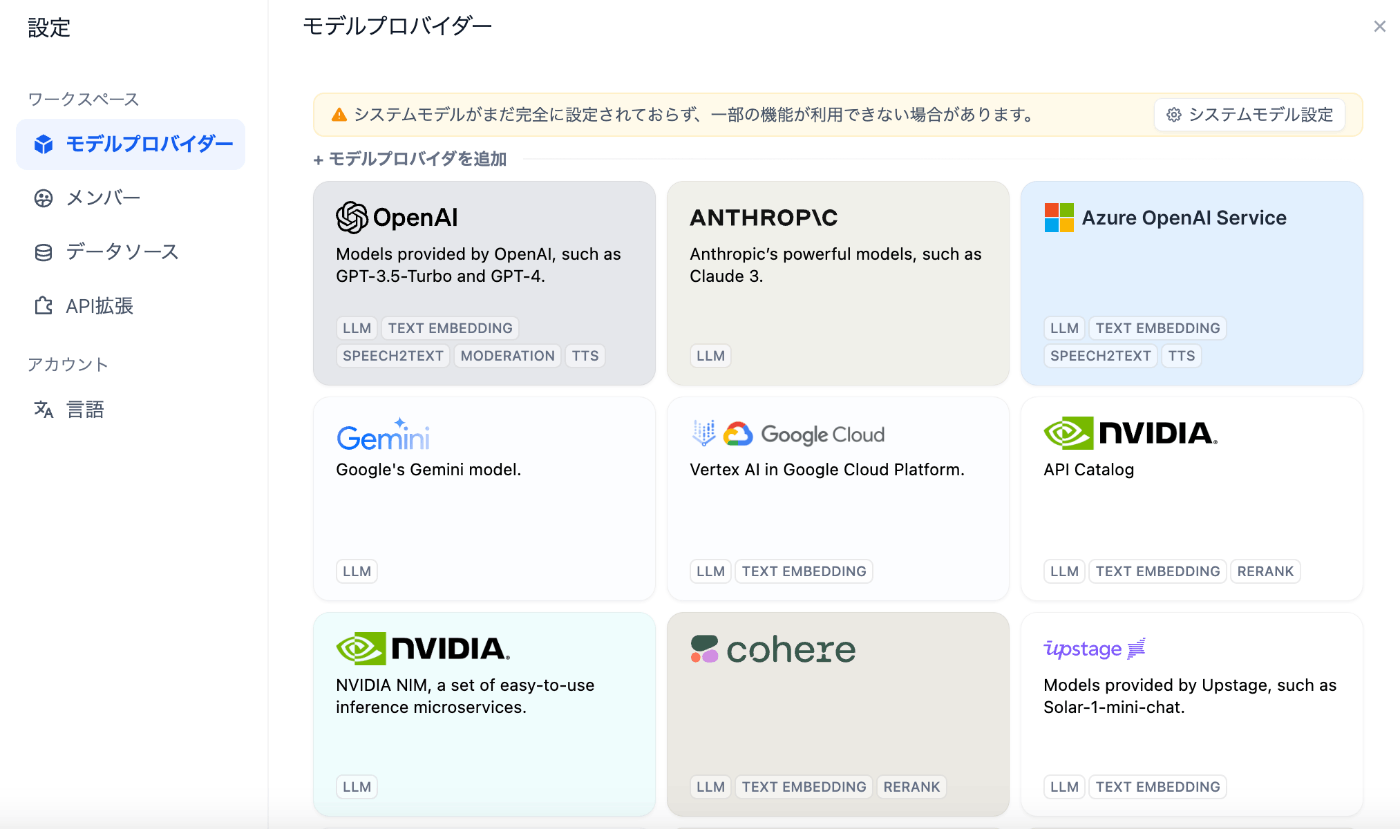
Task: Click the 設定 dialog title
Action: [x=49, y=28]
